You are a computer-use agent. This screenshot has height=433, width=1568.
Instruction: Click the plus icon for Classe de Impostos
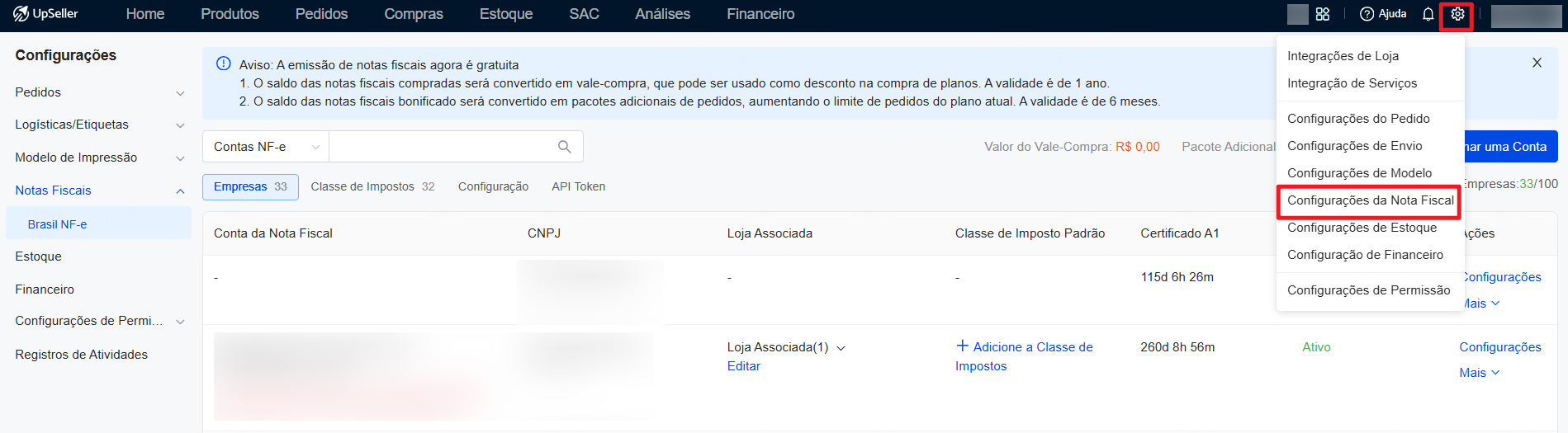(x=962, y=346)
